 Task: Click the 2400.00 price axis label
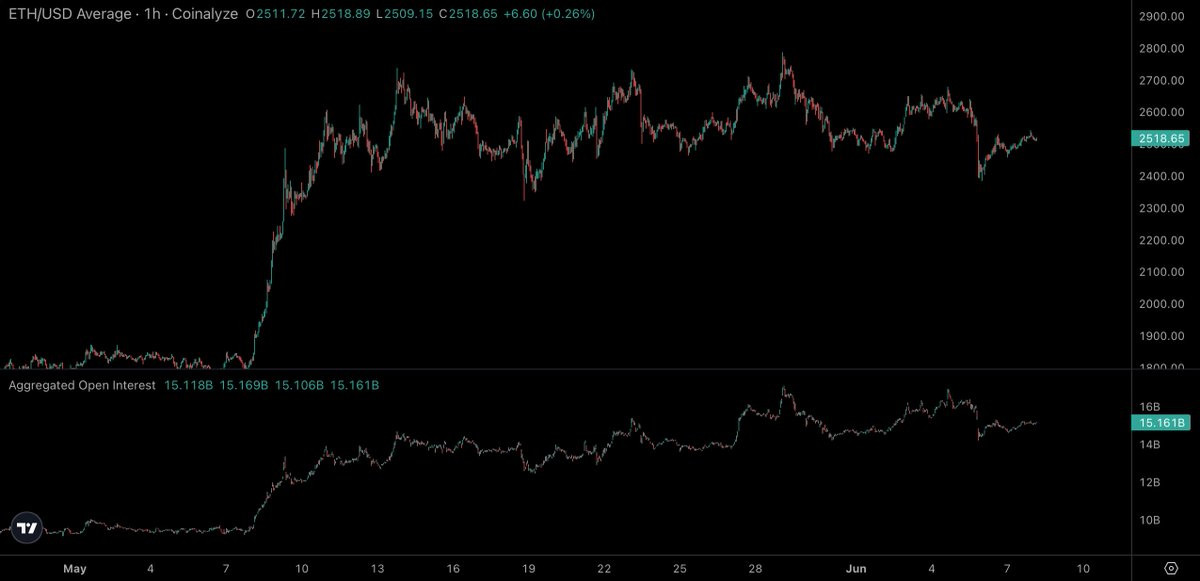click(1160, 176)
